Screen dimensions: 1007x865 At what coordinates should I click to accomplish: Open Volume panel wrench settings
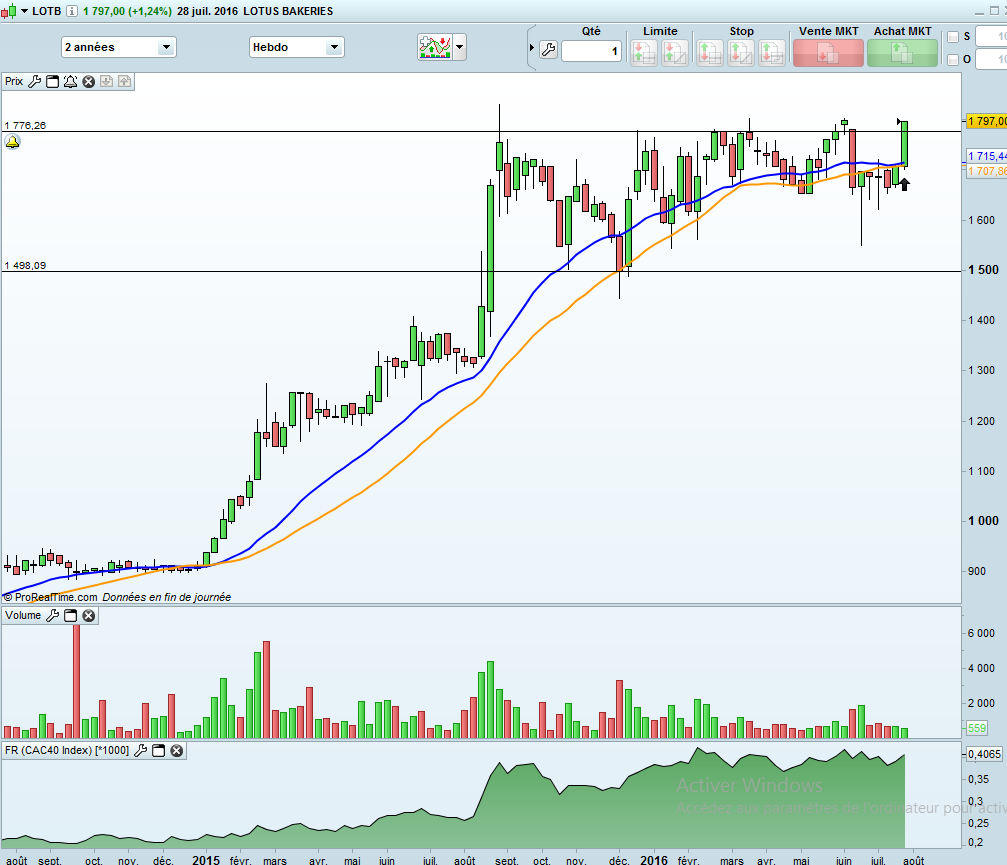53,616
